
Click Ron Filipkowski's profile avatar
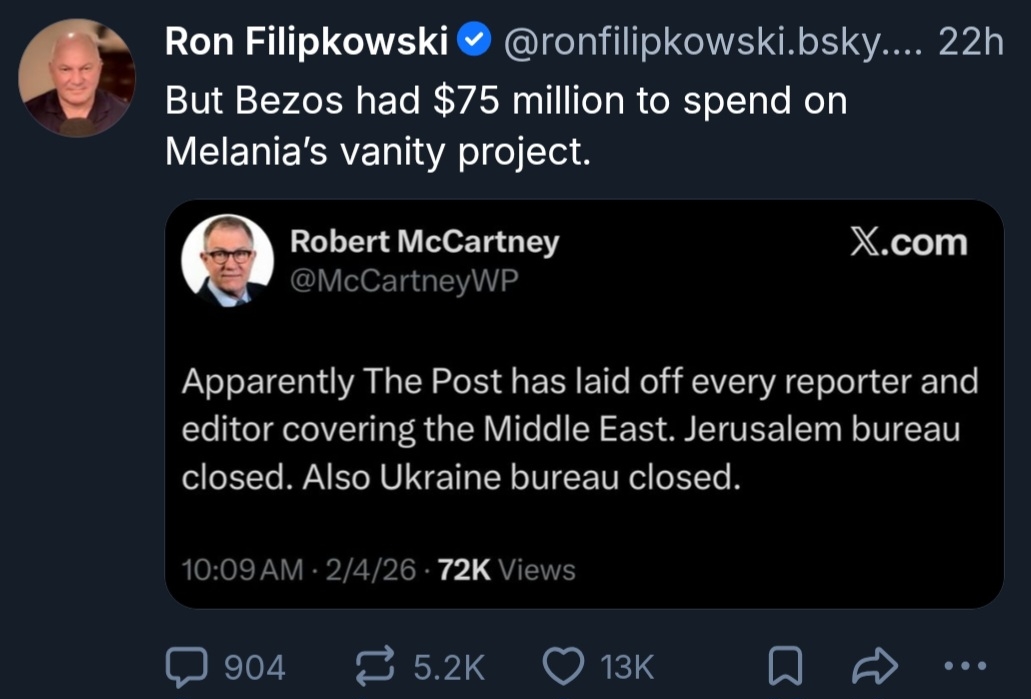(76, 77)
